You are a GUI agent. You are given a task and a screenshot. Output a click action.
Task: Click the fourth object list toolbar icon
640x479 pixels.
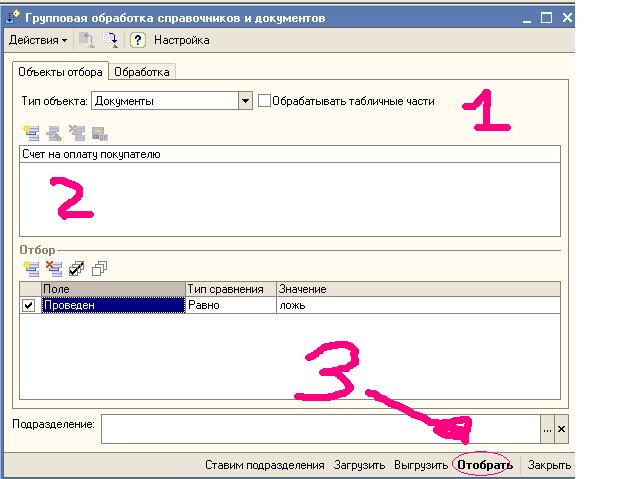pyautogui.click(x=100, y=133)
